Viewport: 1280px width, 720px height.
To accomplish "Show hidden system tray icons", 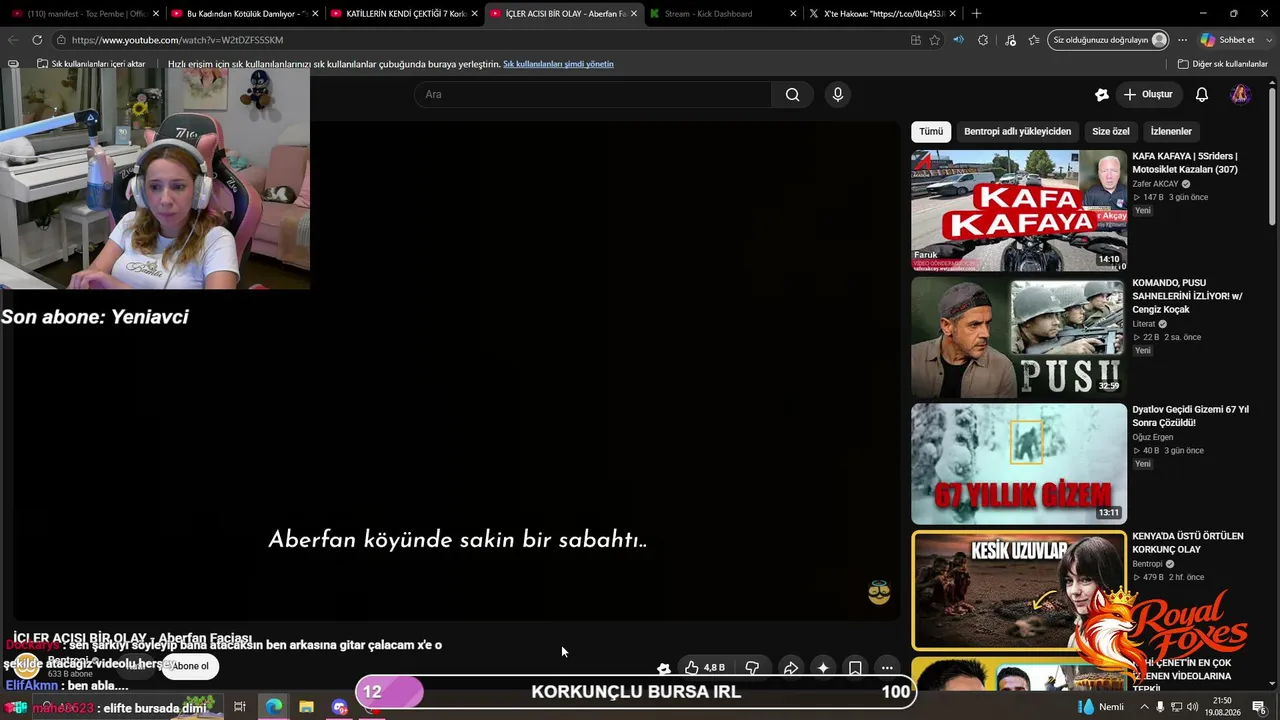I will 1144,707.
